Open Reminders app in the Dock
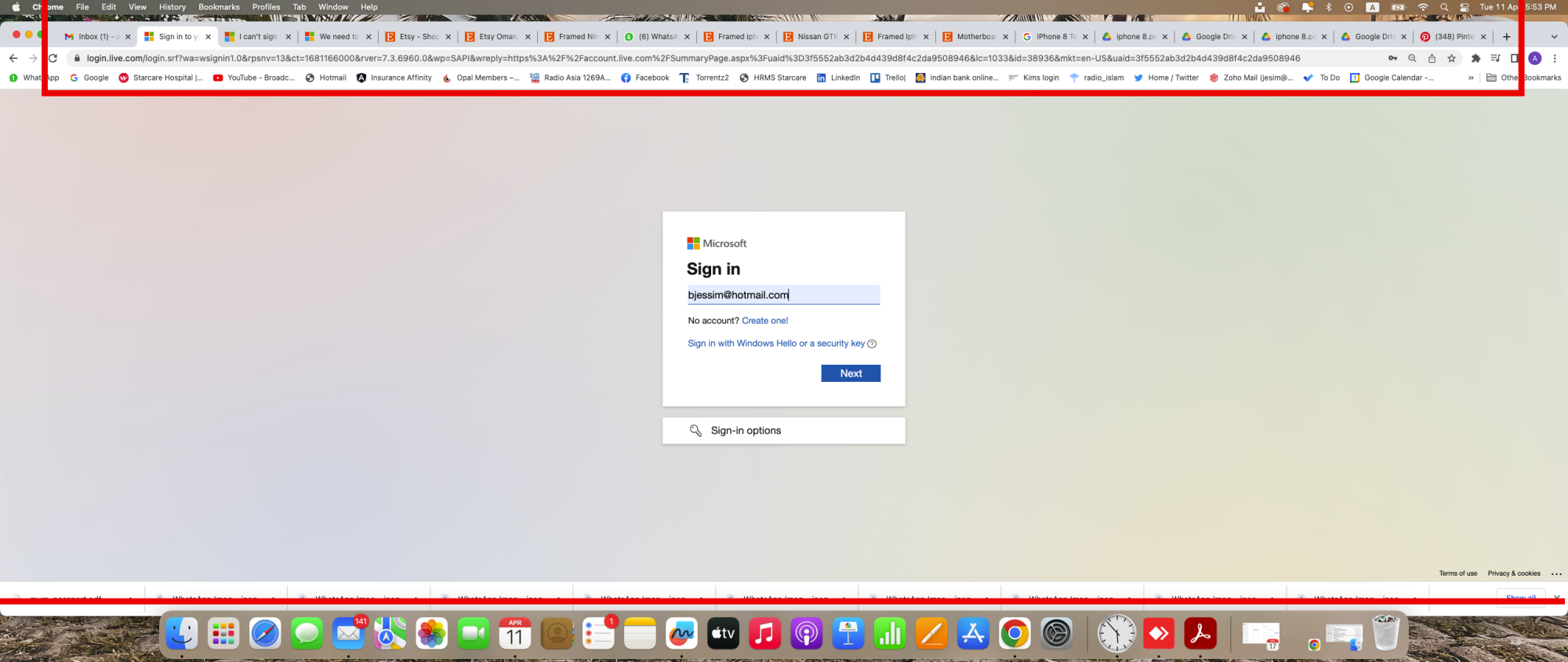Viewport: 1568px width, 662px height. pyautogui.click(x=598, y=634)
